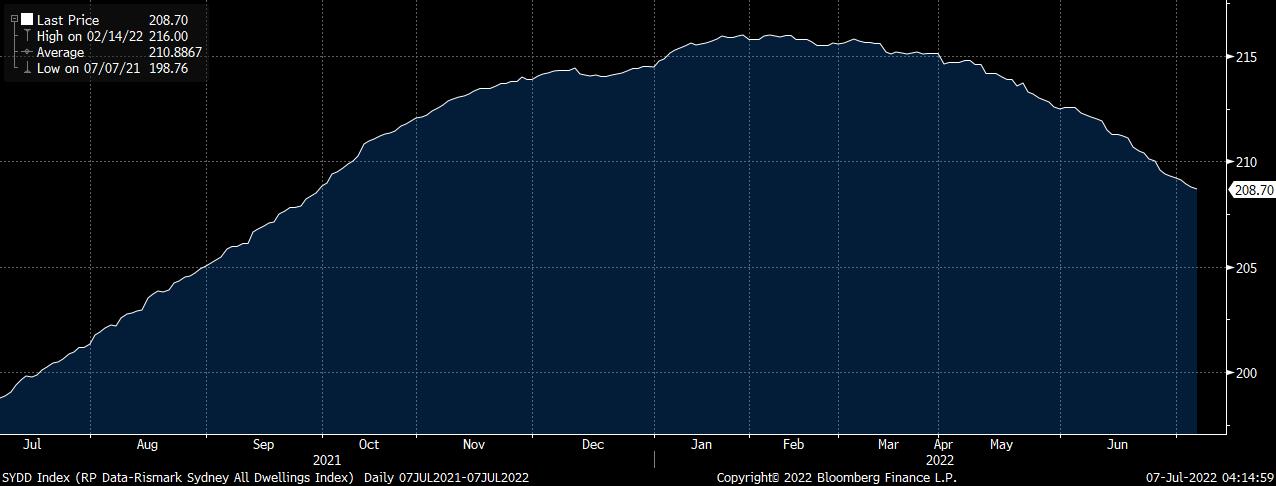Image resolution: width=1276 pixels, height=486 pixels.
Task: Click the 215 label on the price axis
Action: coord(1247,57)
